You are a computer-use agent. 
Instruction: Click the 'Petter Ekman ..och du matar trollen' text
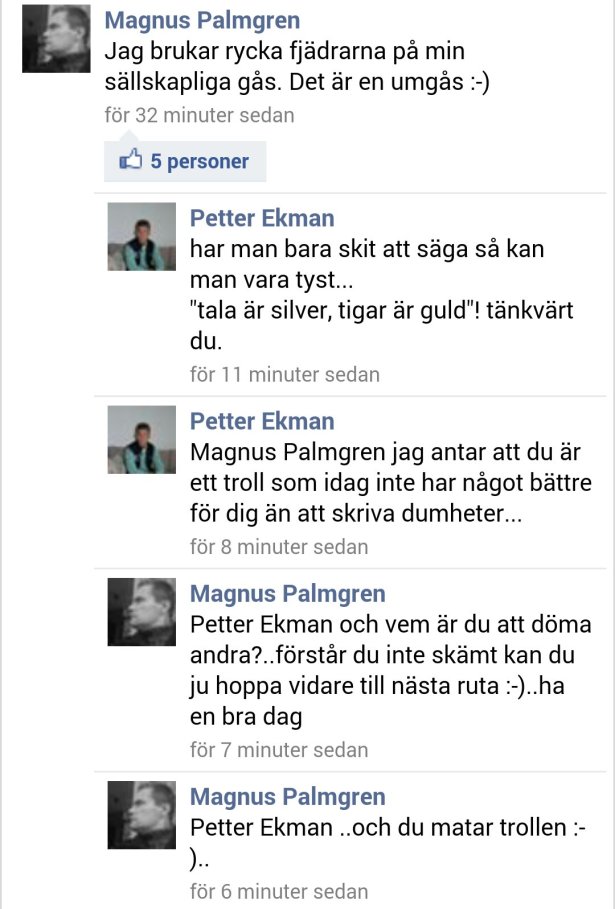(388, 843)
